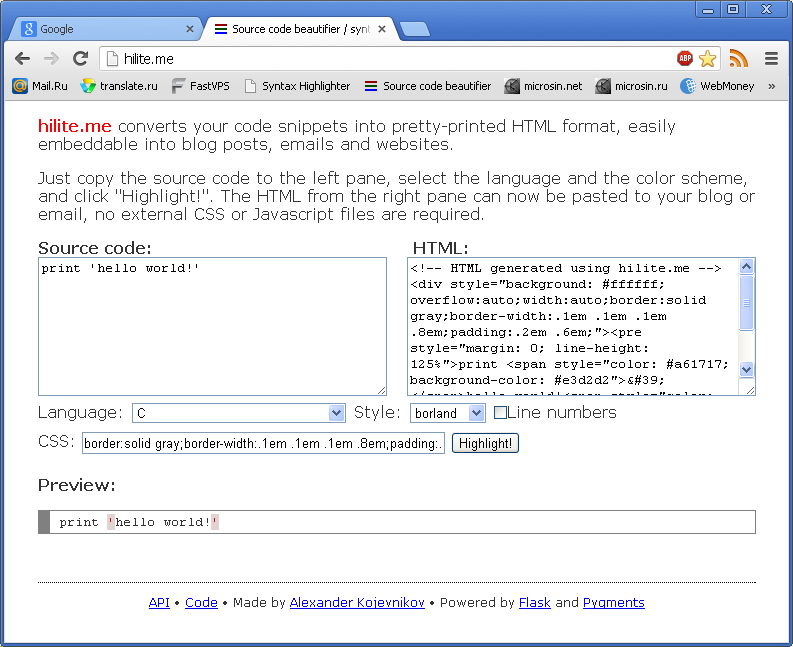
Task: Open the API link
Action: (159, 602)
